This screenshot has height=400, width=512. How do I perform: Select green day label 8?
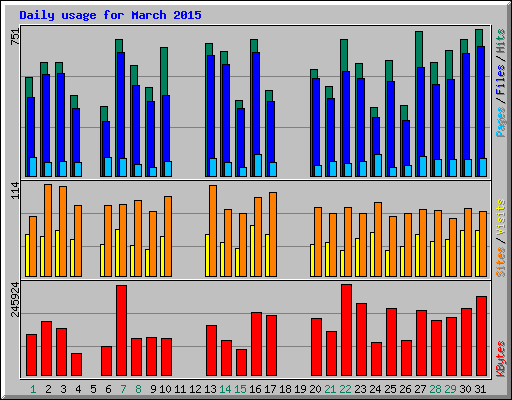138,389
